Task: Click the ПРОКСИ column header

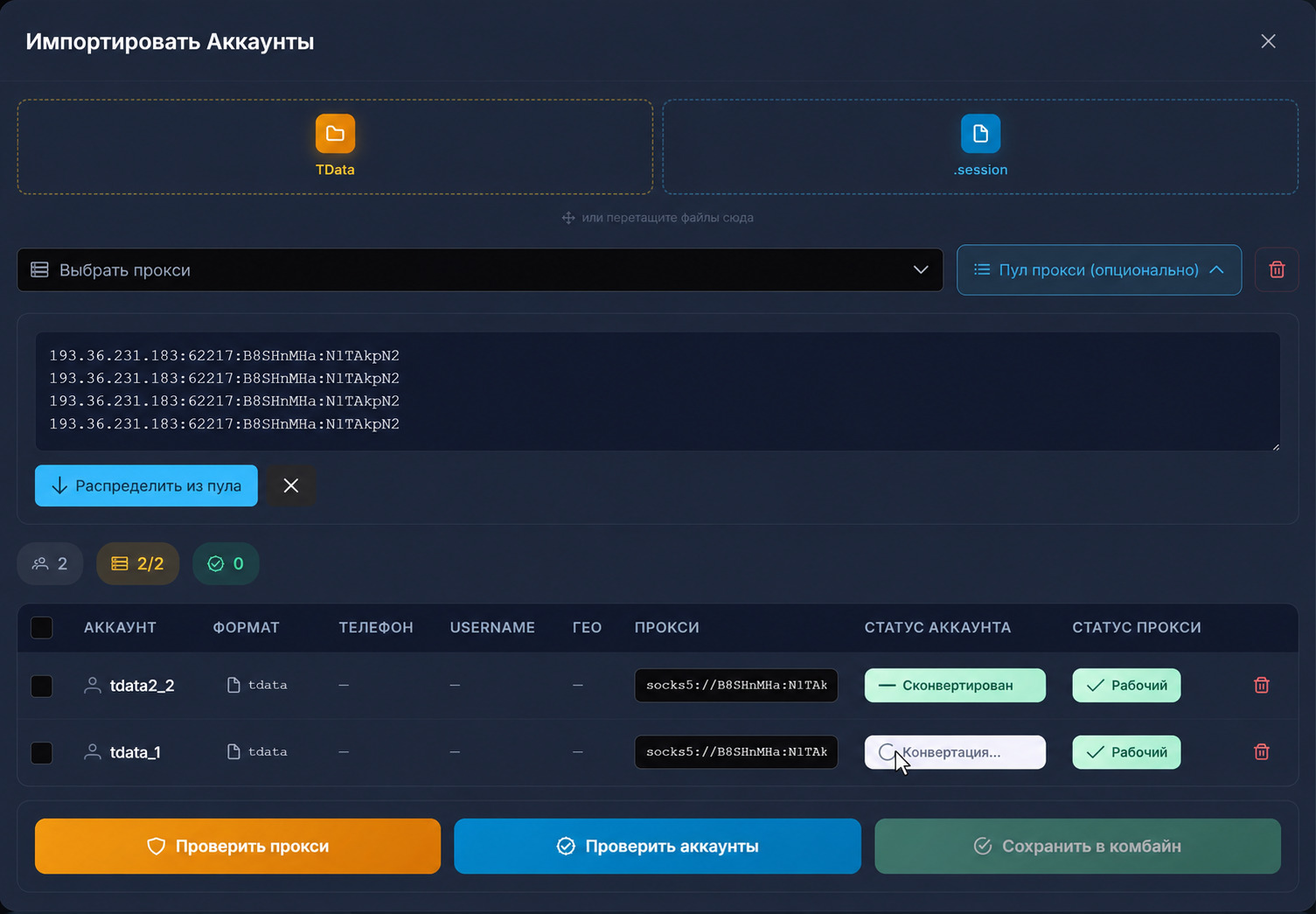Action: 666,627
